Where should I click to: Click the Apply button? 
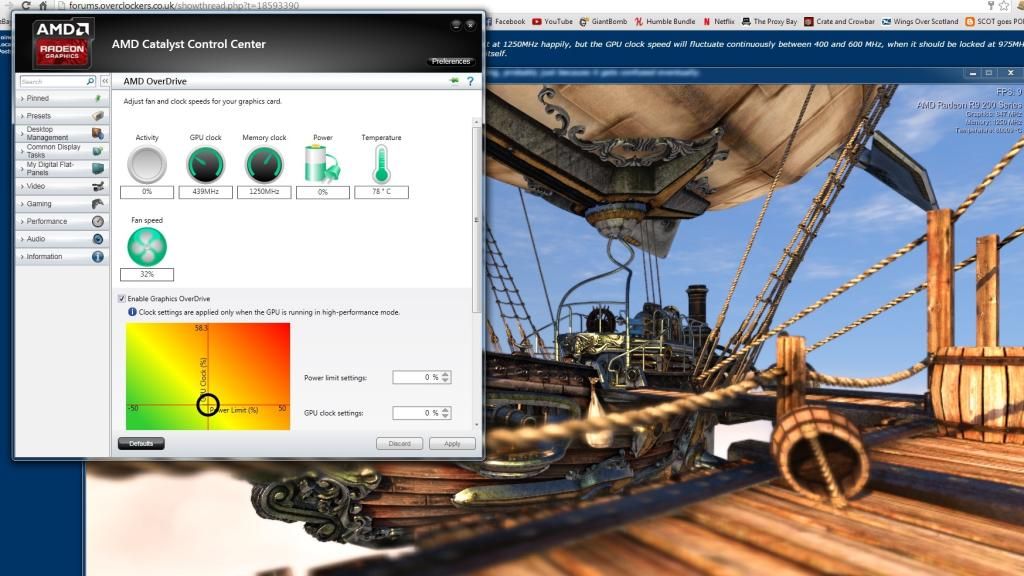pos(452,444)
